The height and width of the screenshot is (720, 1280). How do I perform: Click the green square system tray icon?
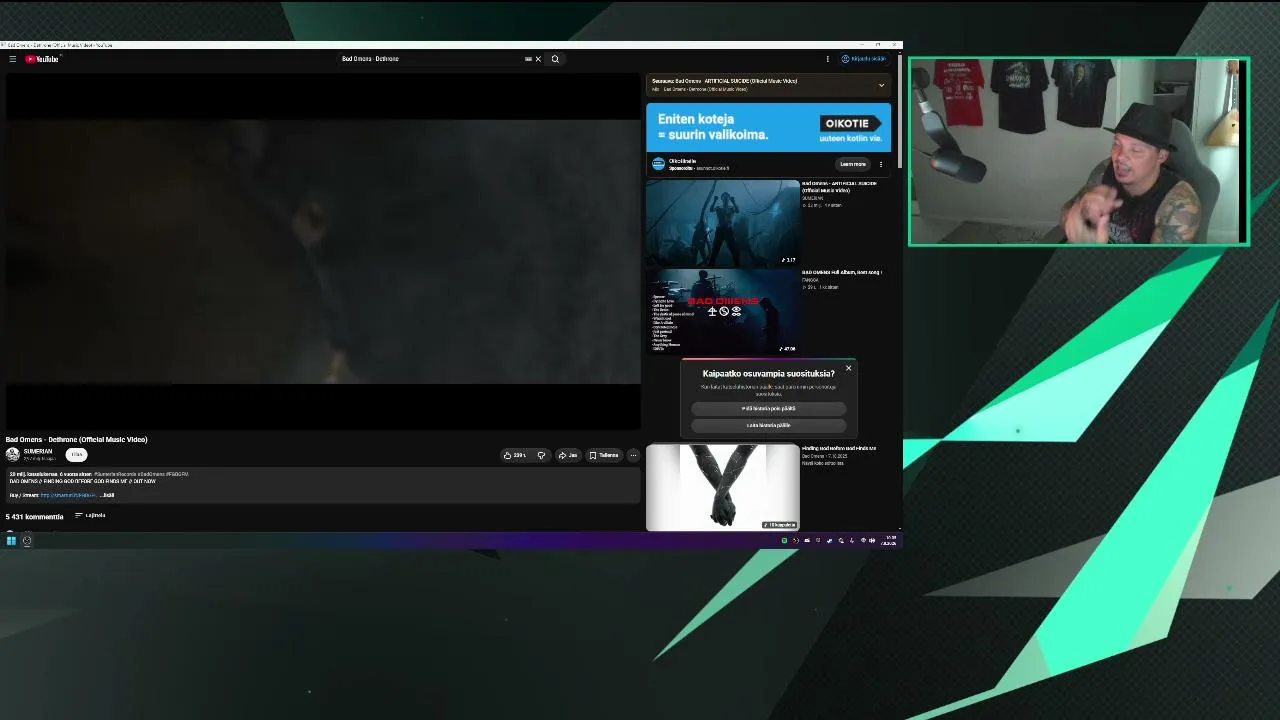784,541
